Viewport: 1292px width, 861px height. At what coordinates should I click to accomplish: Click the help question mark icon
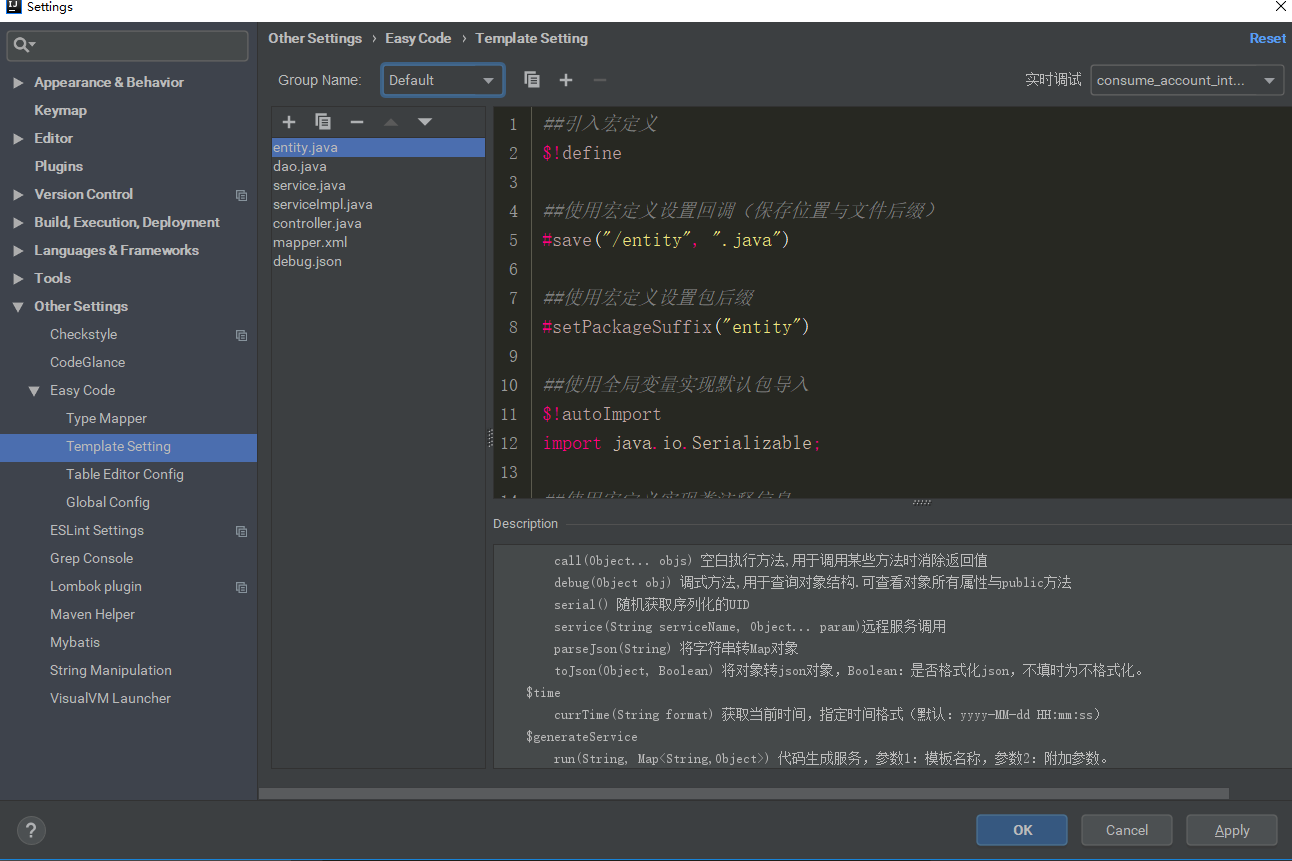coord(31,830)
